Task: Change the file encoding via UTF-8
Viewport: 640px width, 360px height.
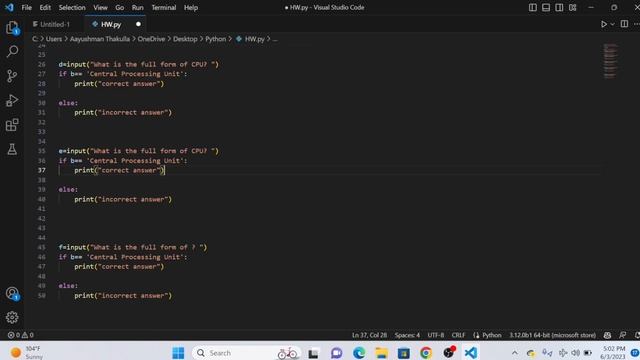Action: pos(436,335)
